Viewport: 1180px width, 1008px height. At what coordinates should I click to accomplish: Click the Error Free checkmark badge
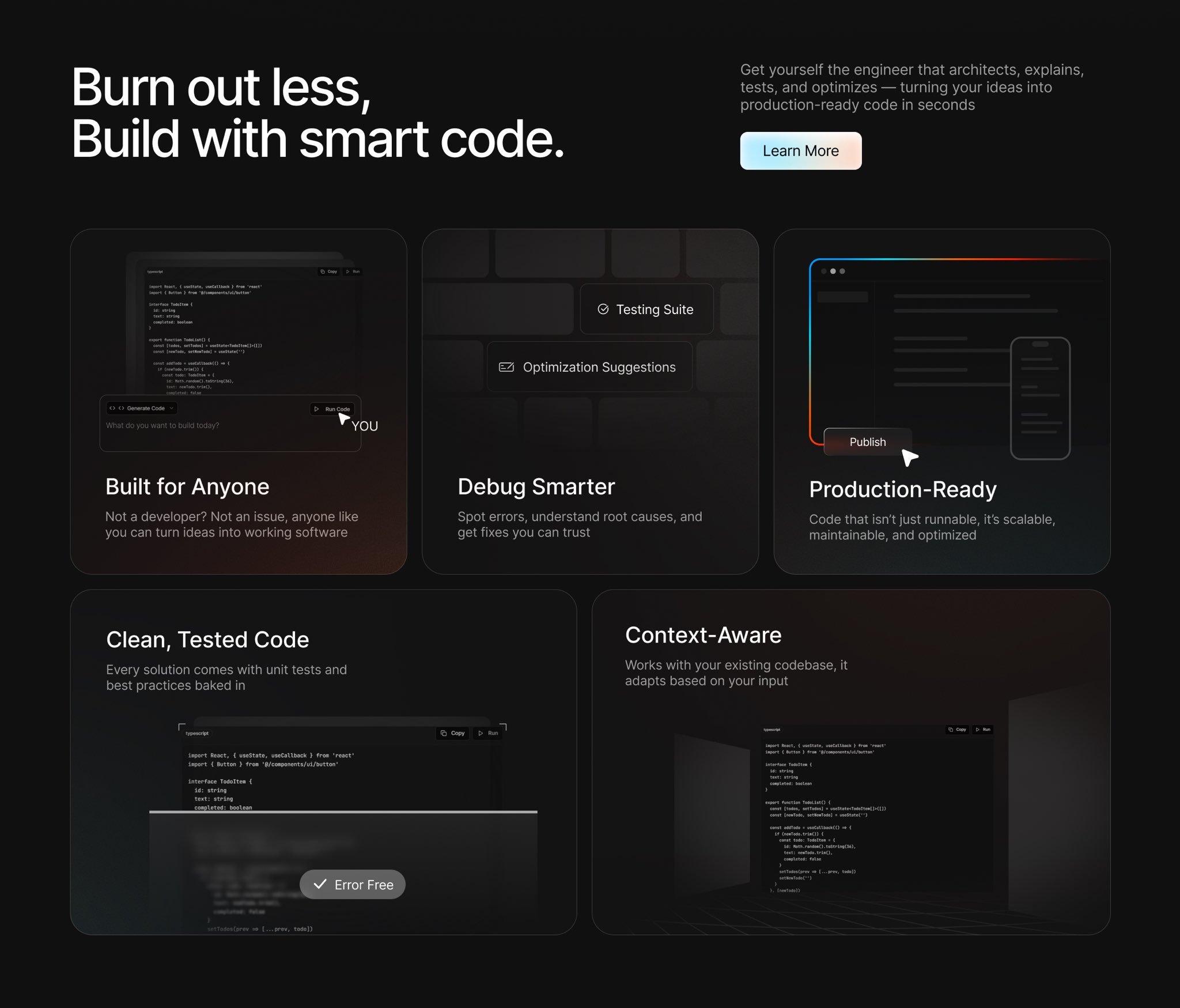pos(353,885)
